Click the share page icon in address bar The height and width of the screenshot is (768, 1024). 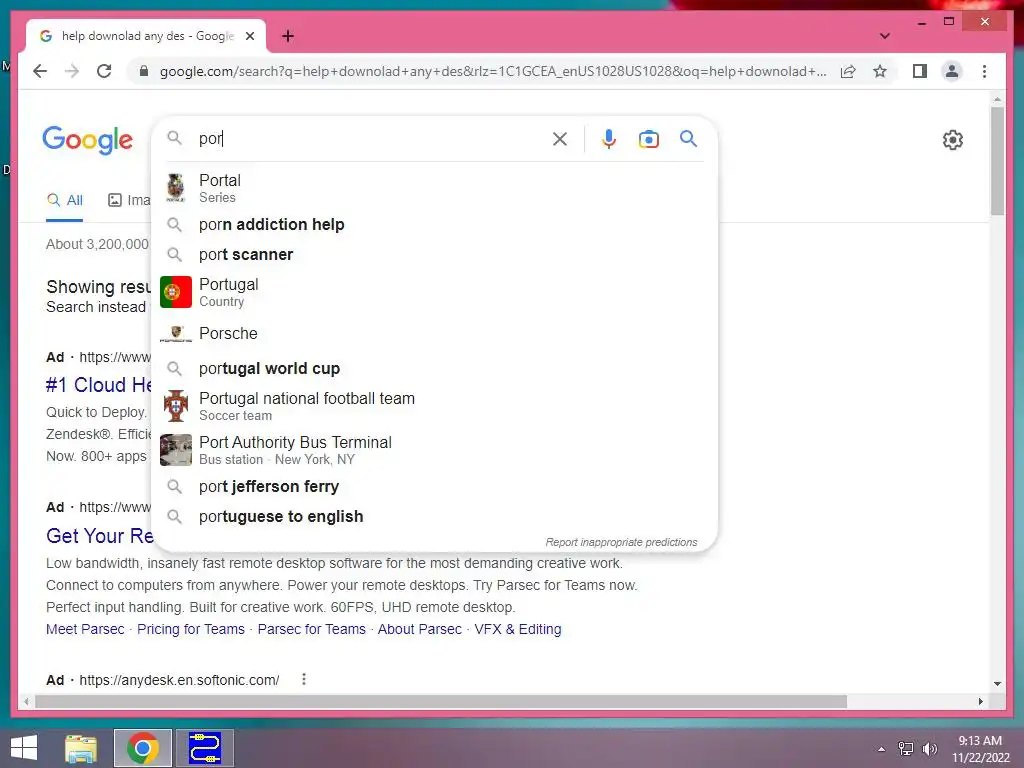pos(848,71)
